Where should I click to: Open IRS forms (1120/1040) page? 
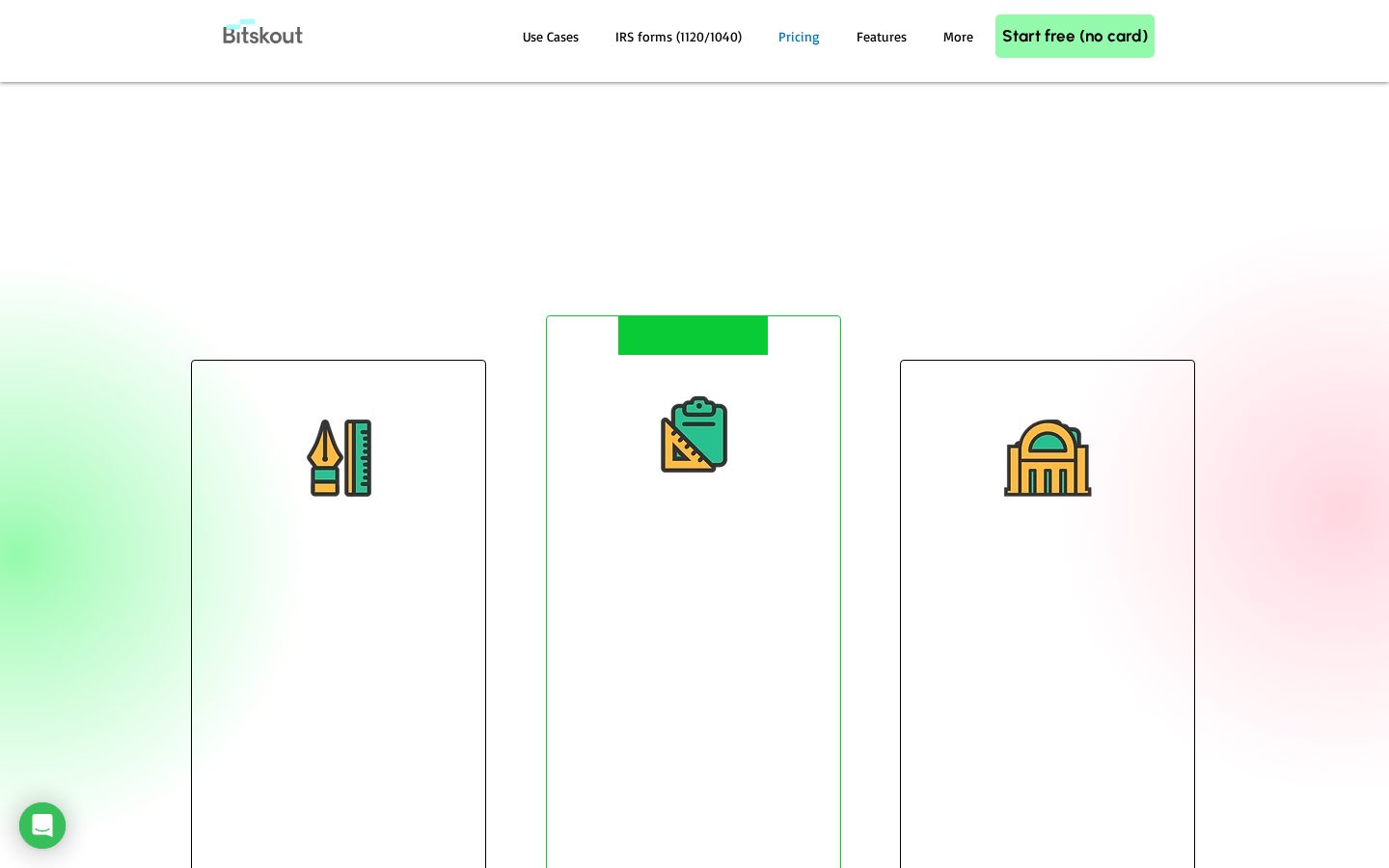(678, 37)
